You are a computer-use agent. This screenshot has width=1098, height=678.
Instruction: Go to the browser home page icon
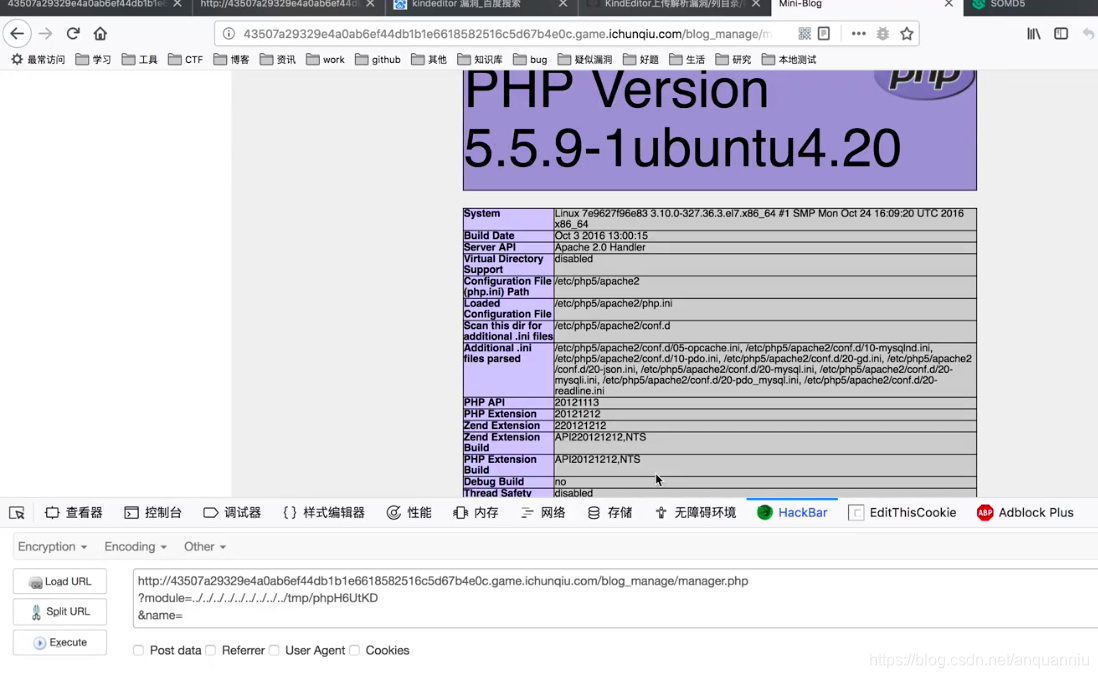(x=100, y=34)
